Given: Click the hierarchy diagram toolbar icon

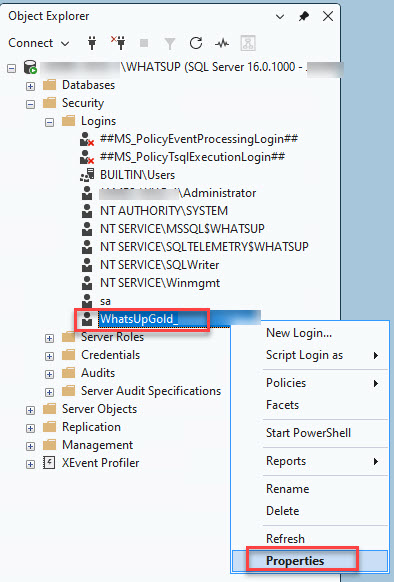Looking at the screenshot, I should pos(248,43).
